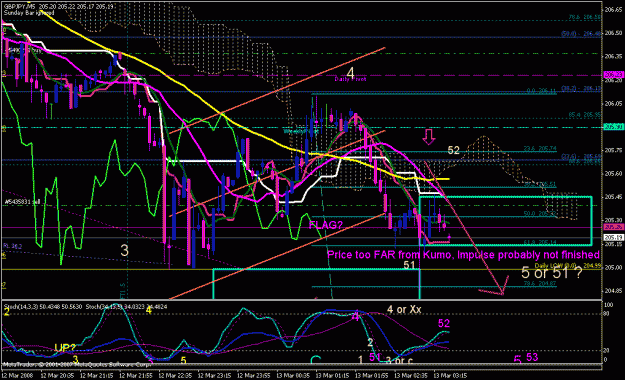The height and width of the screenshot is (380, 625).
Task: Click the yellow '5' label in stochastic panel
Action: click(183, 361)
